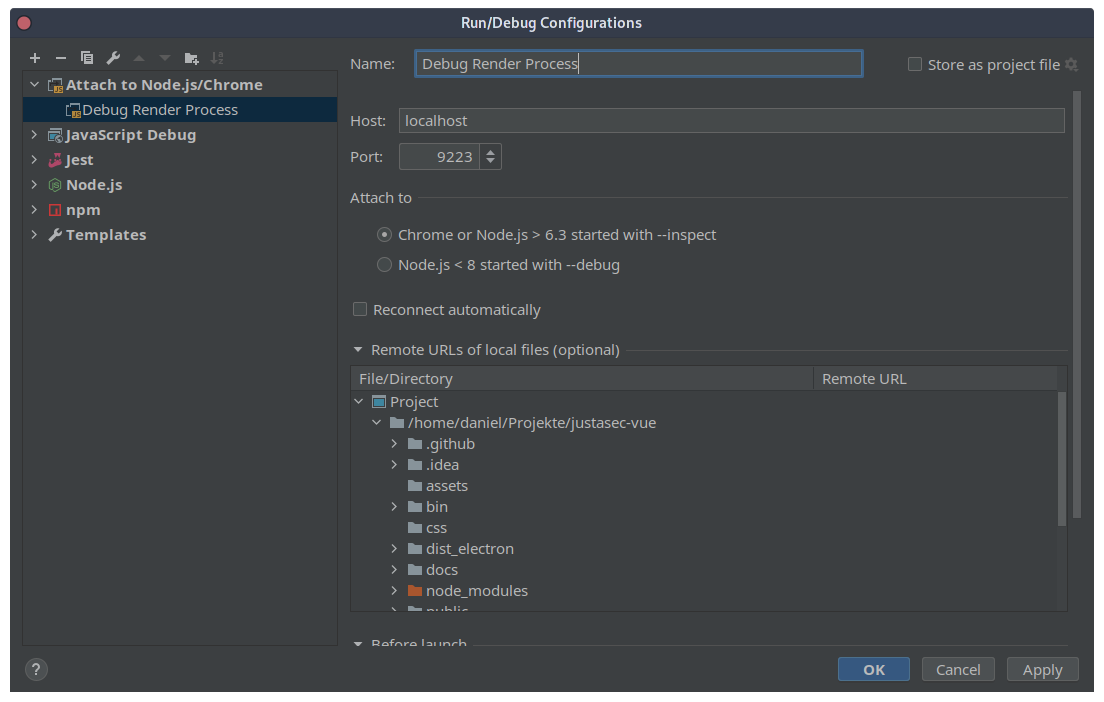1104x702 pixels.
Task: Click the gear icon beside Store as project file
Action: (x=1071, y=65)
